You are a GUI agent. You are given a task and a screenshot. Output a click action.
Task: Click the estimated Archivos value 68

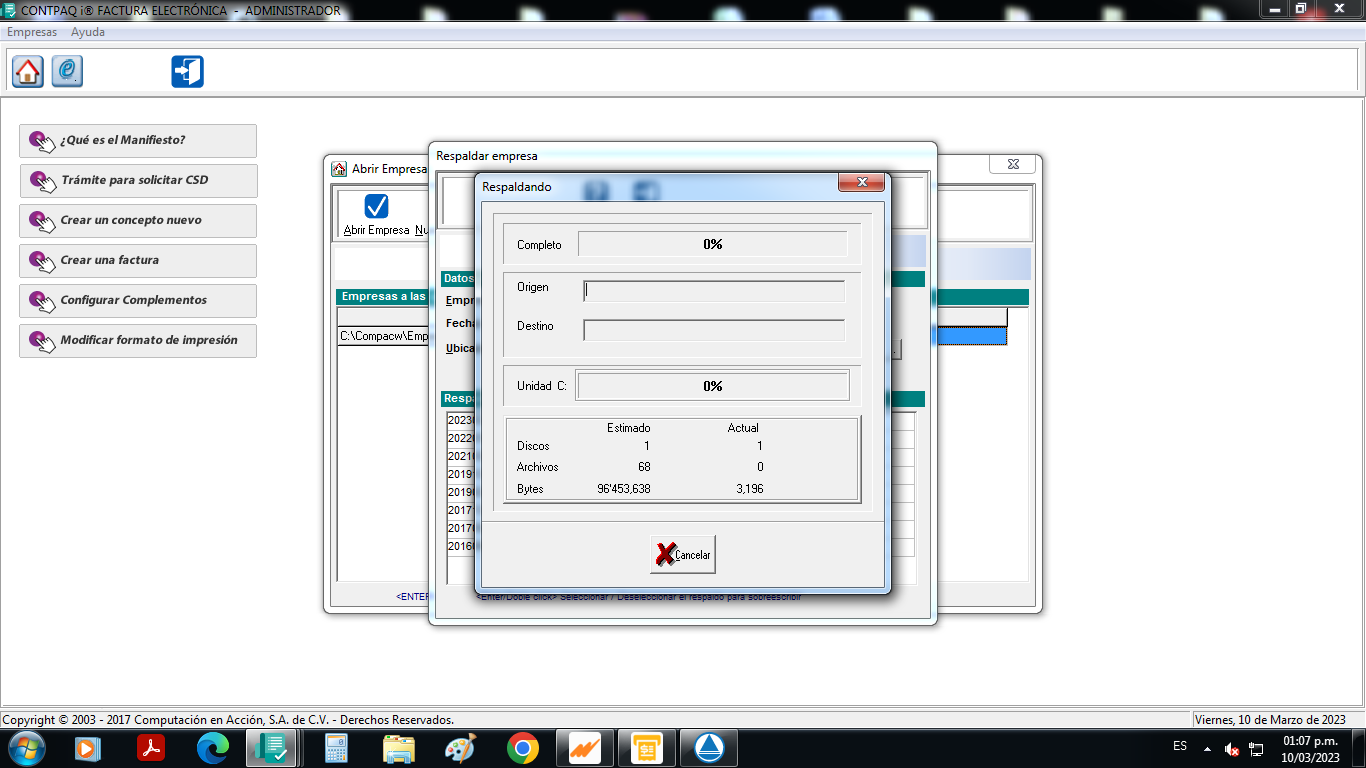point(644,467)
